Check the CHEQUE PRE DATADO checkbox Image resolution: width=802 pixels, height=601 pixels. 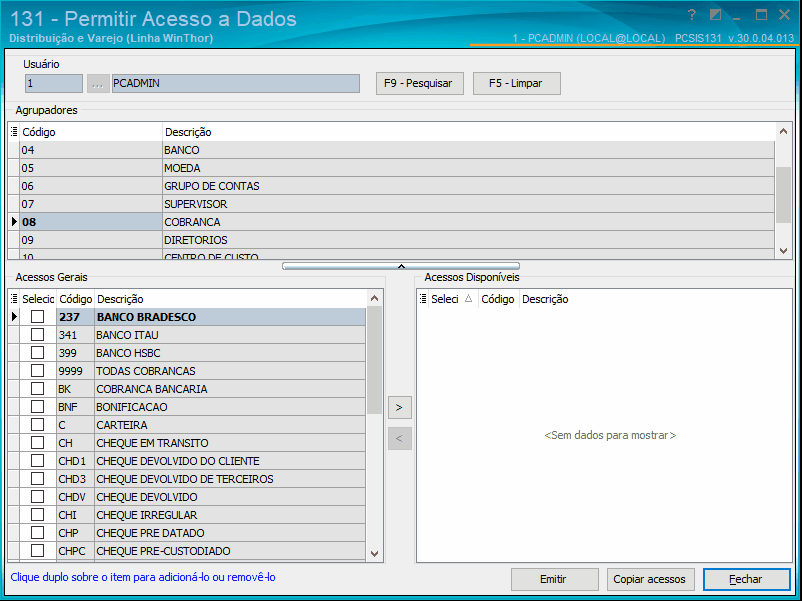(37, 532)
